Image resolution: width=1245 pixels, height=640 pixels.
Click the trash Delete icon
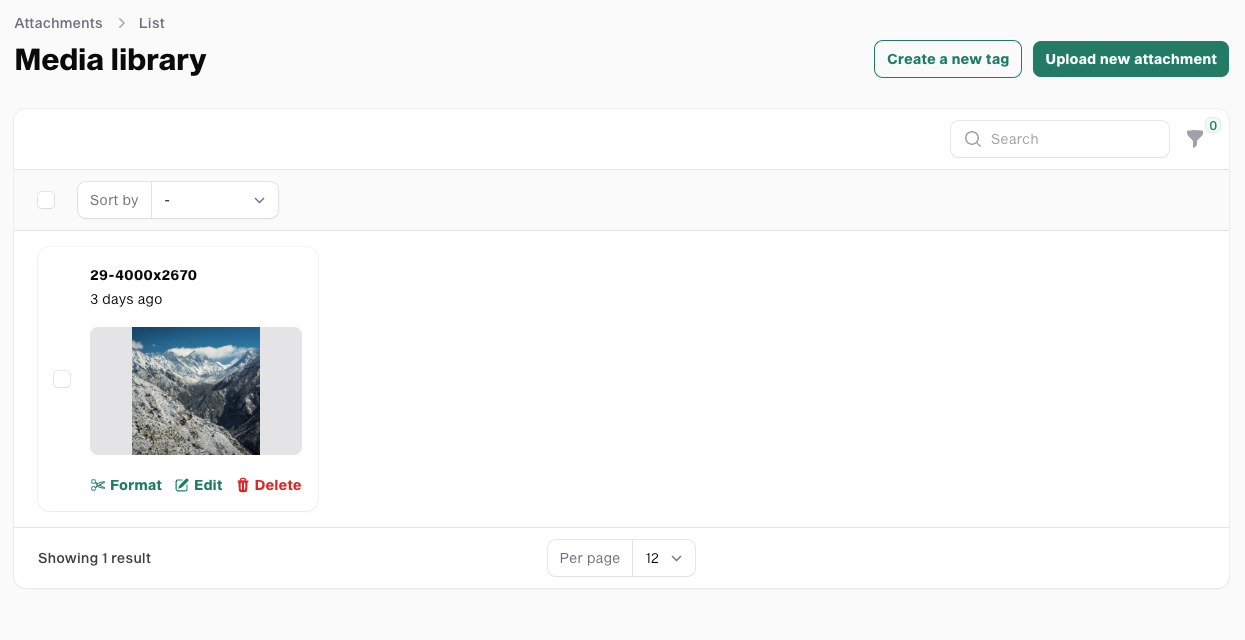[x=243, y=485]
